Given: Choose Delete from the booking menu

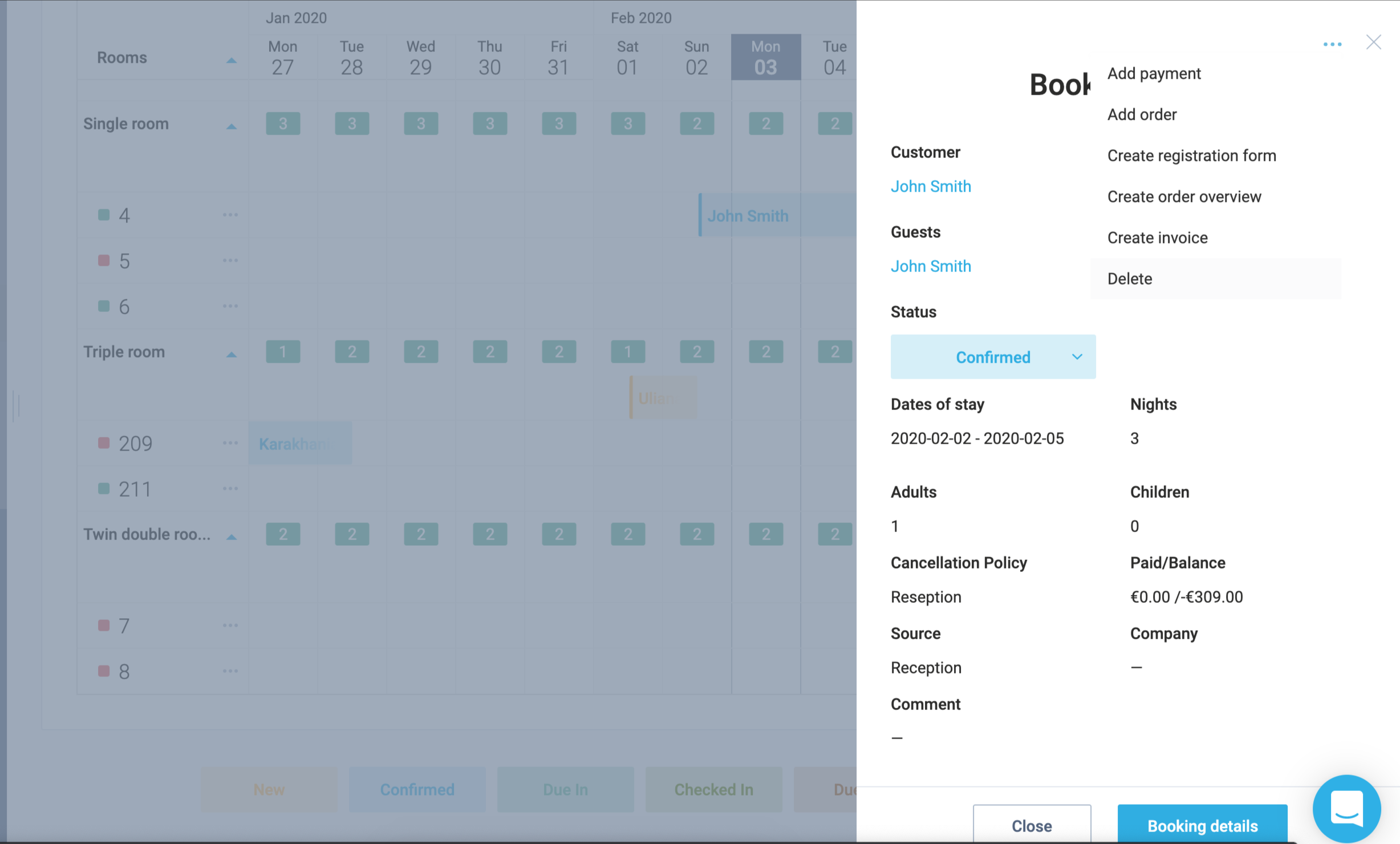Looking at the screenshot, I should tap(1215, 279).
